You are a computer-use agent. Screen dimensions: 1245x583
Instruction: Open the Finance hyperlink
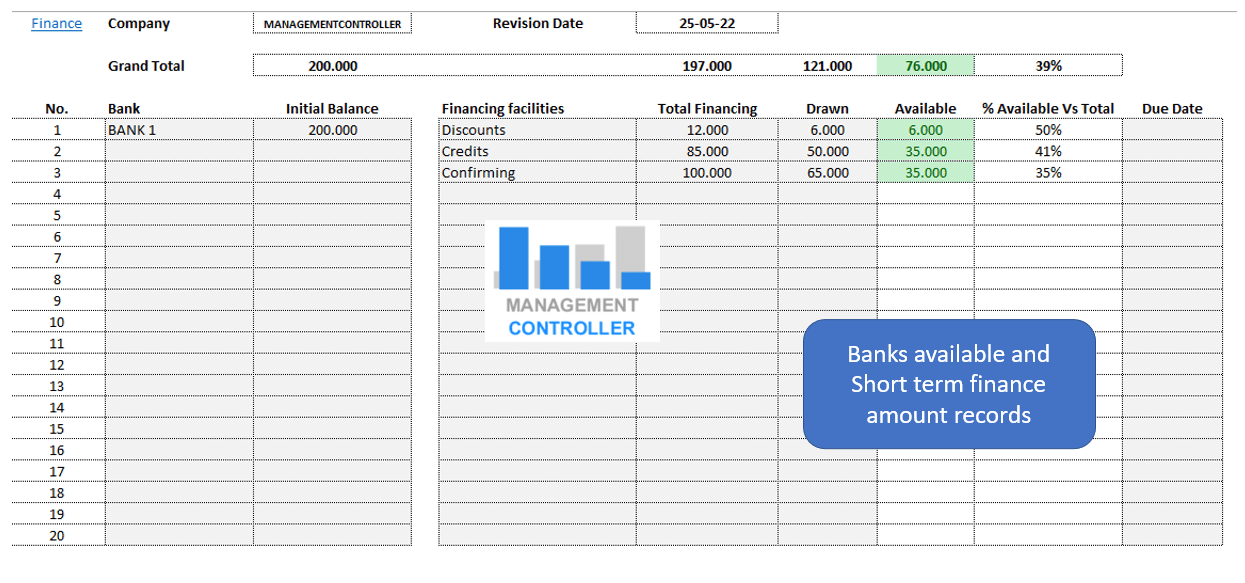pos(56,23)
